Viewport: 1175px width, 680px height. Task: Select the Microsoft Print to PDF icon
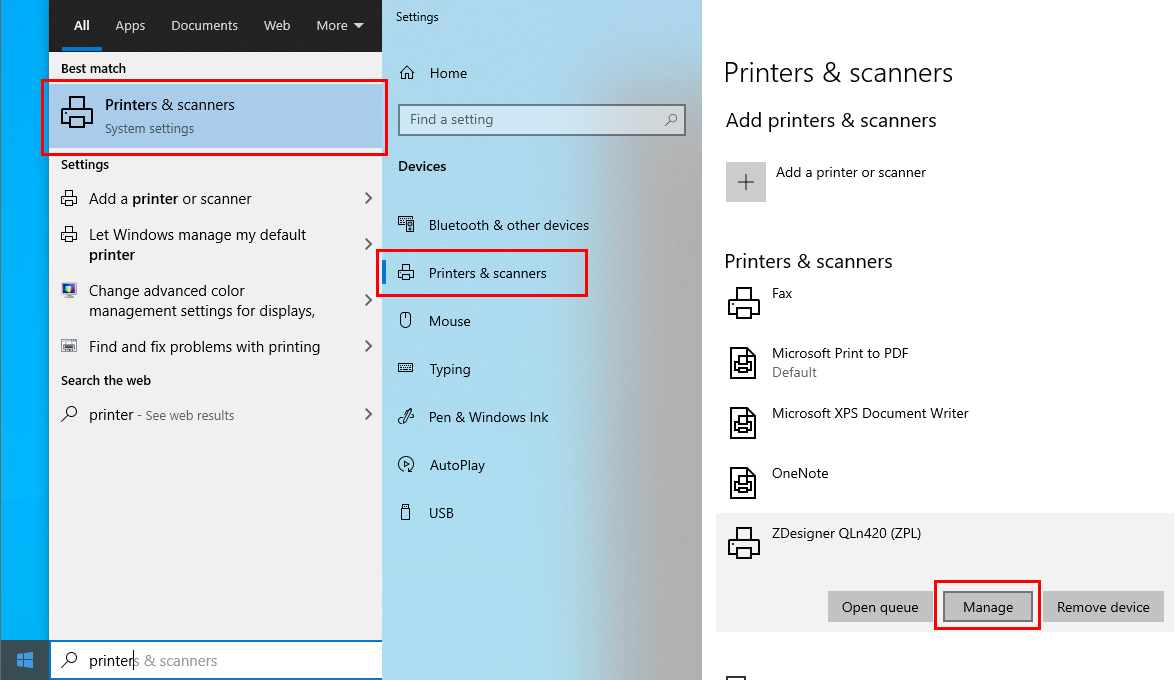[743, 363]
